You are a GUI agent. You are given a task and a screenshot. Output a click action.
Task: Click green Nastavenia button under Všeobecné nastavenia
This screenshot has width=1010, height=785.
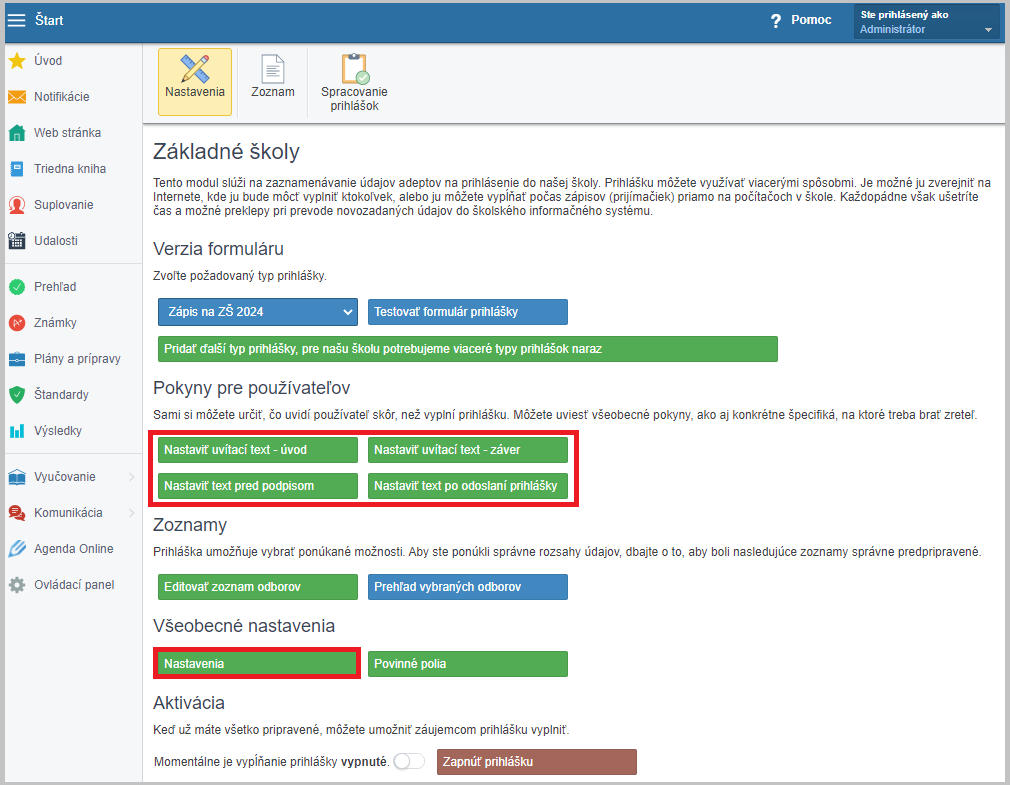pos(258,664)
